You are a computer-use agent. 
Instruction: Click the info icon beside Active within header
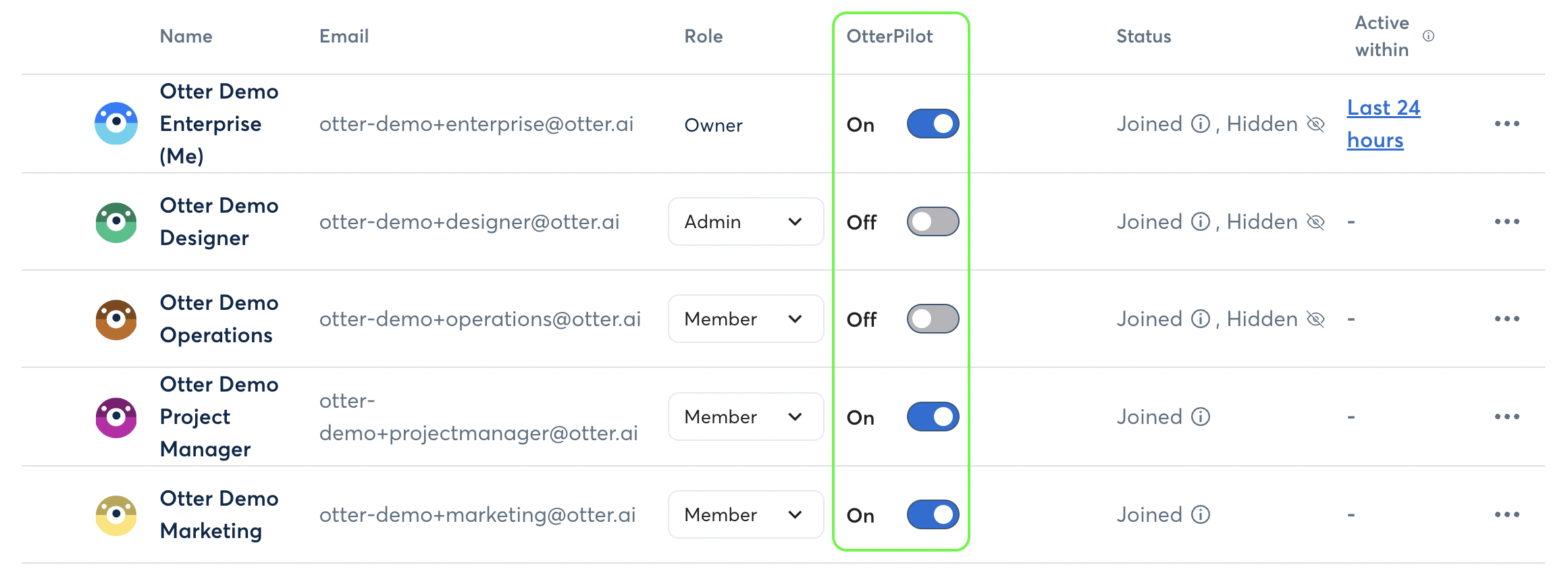pos(1428,37)
